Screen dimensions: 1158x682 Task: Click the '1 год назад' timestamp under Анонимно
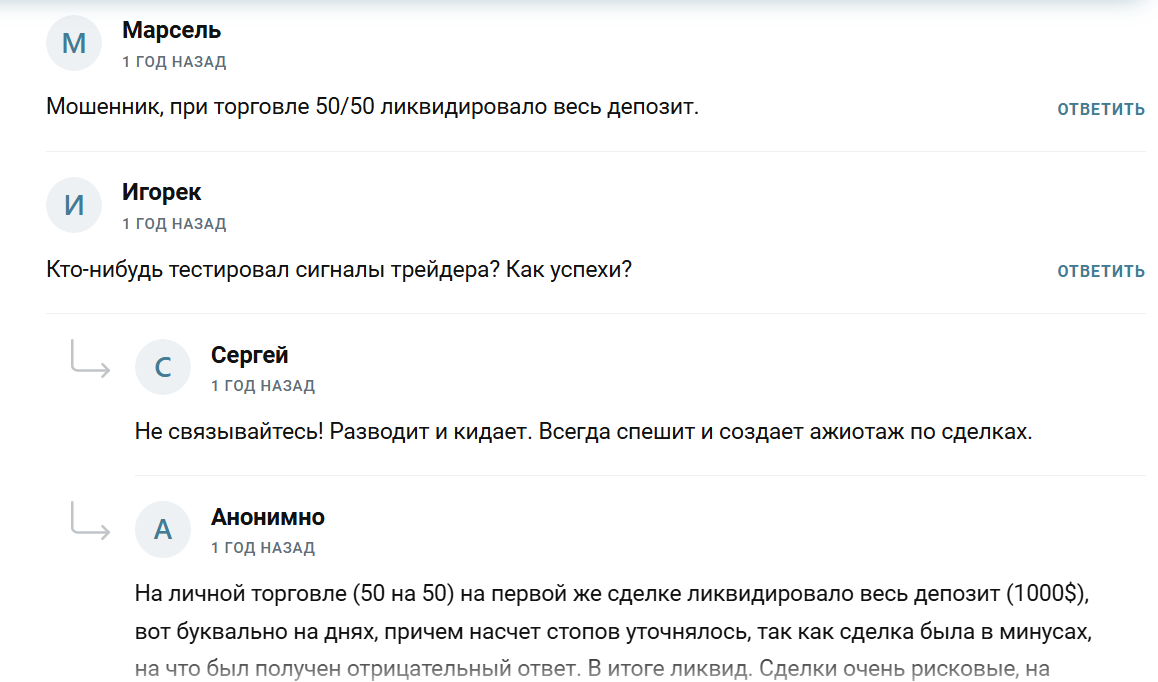click(263, 548)
